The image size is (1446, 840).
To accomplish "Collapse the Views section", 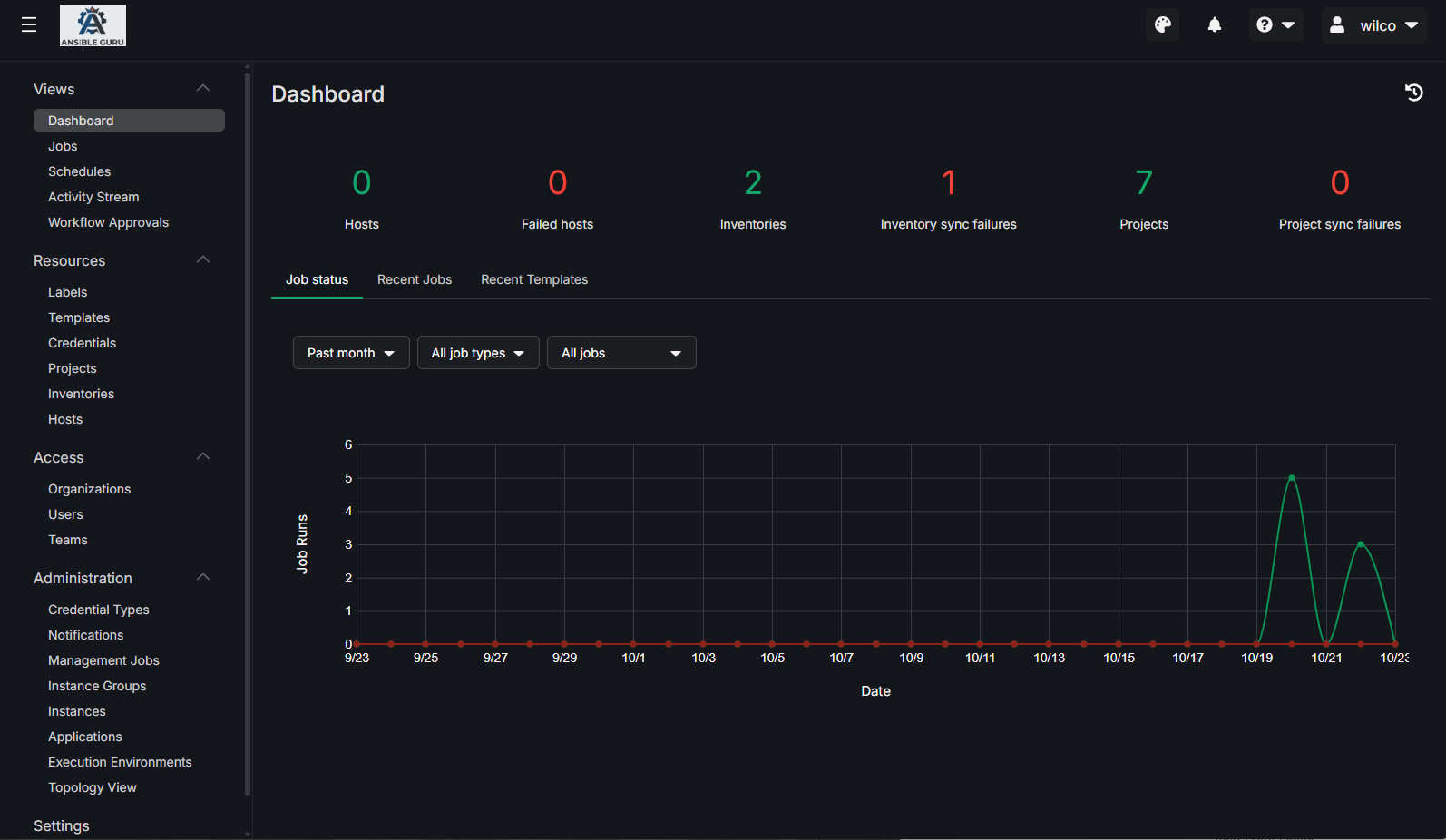I will pyautogui.click(x=203, y=88).
